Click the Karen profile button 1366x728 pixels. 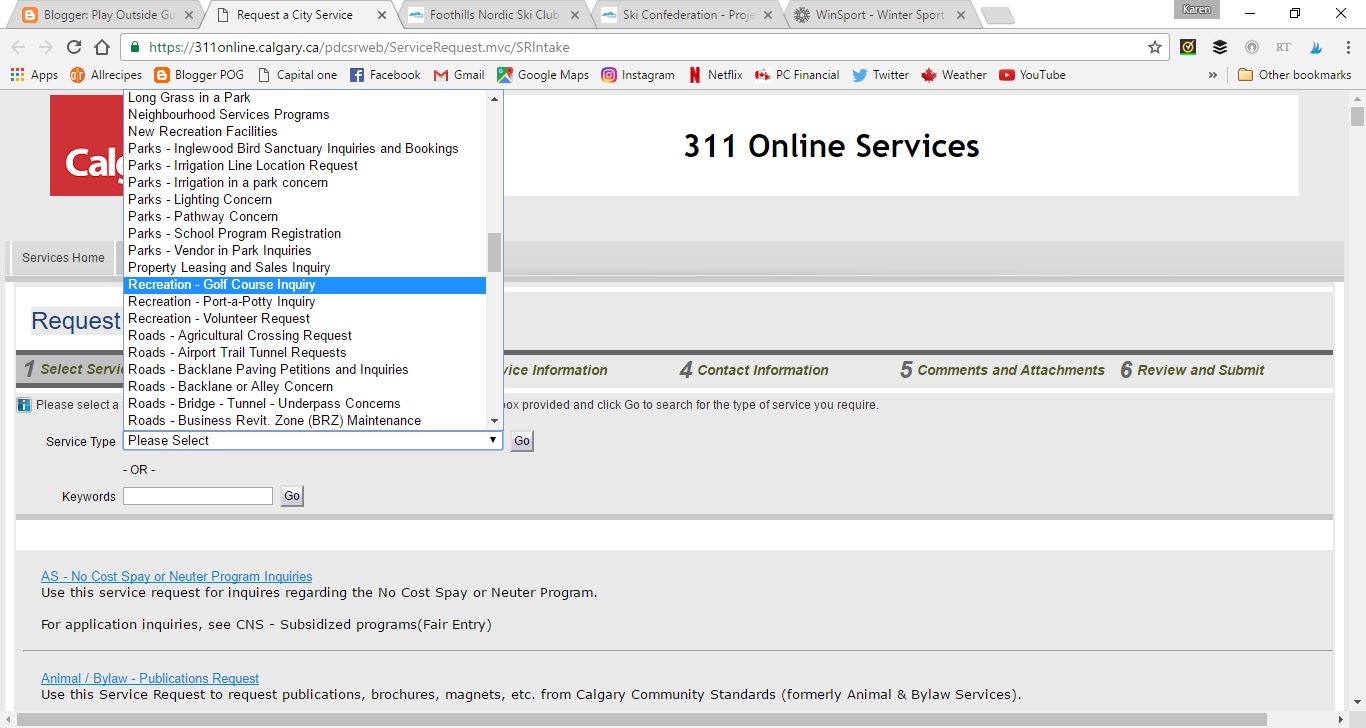(x=1197, y=9)
